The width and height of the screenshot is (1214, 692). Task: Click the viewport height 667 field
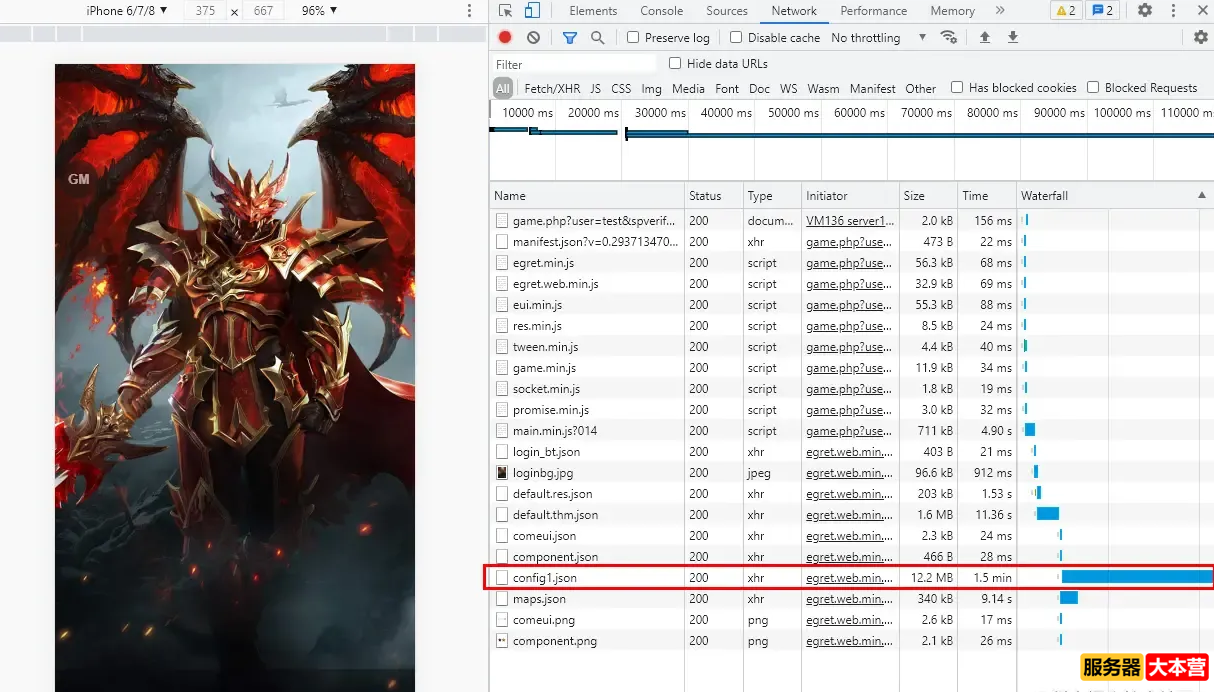(x=264, y=11)
